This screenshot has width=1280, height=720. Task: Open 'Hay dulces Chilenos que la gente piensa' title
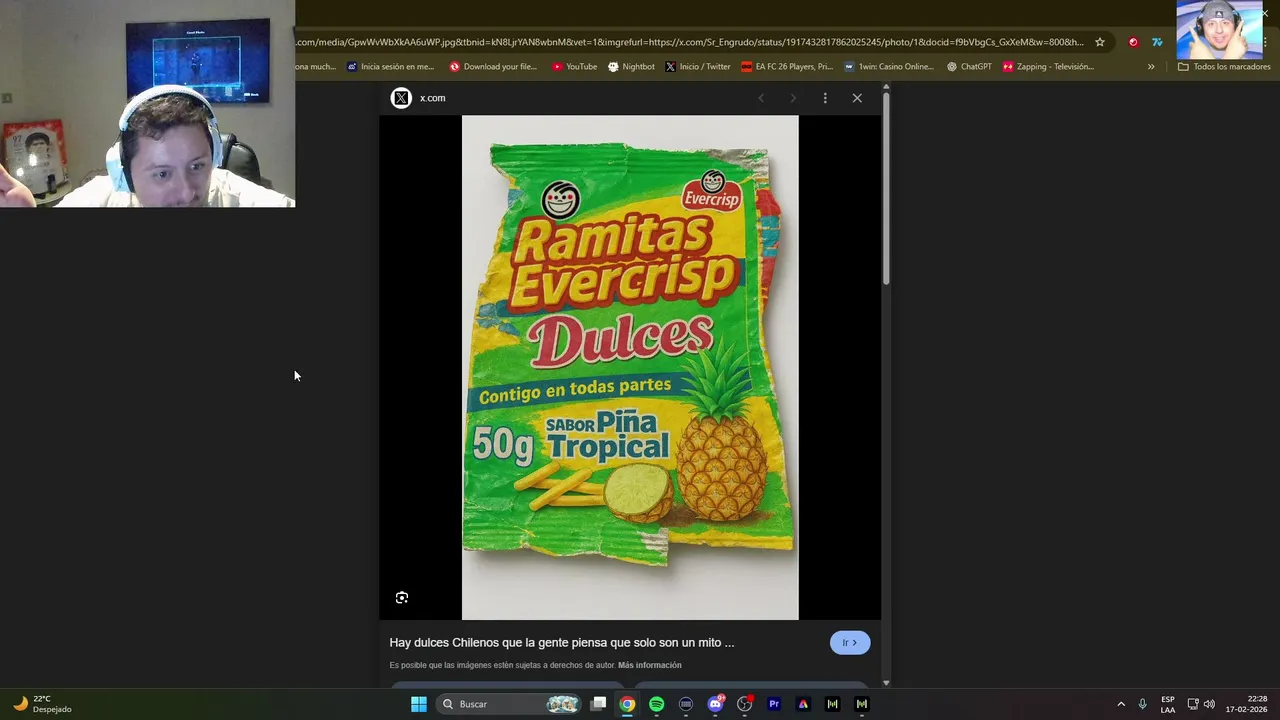(x=562, y=643)
